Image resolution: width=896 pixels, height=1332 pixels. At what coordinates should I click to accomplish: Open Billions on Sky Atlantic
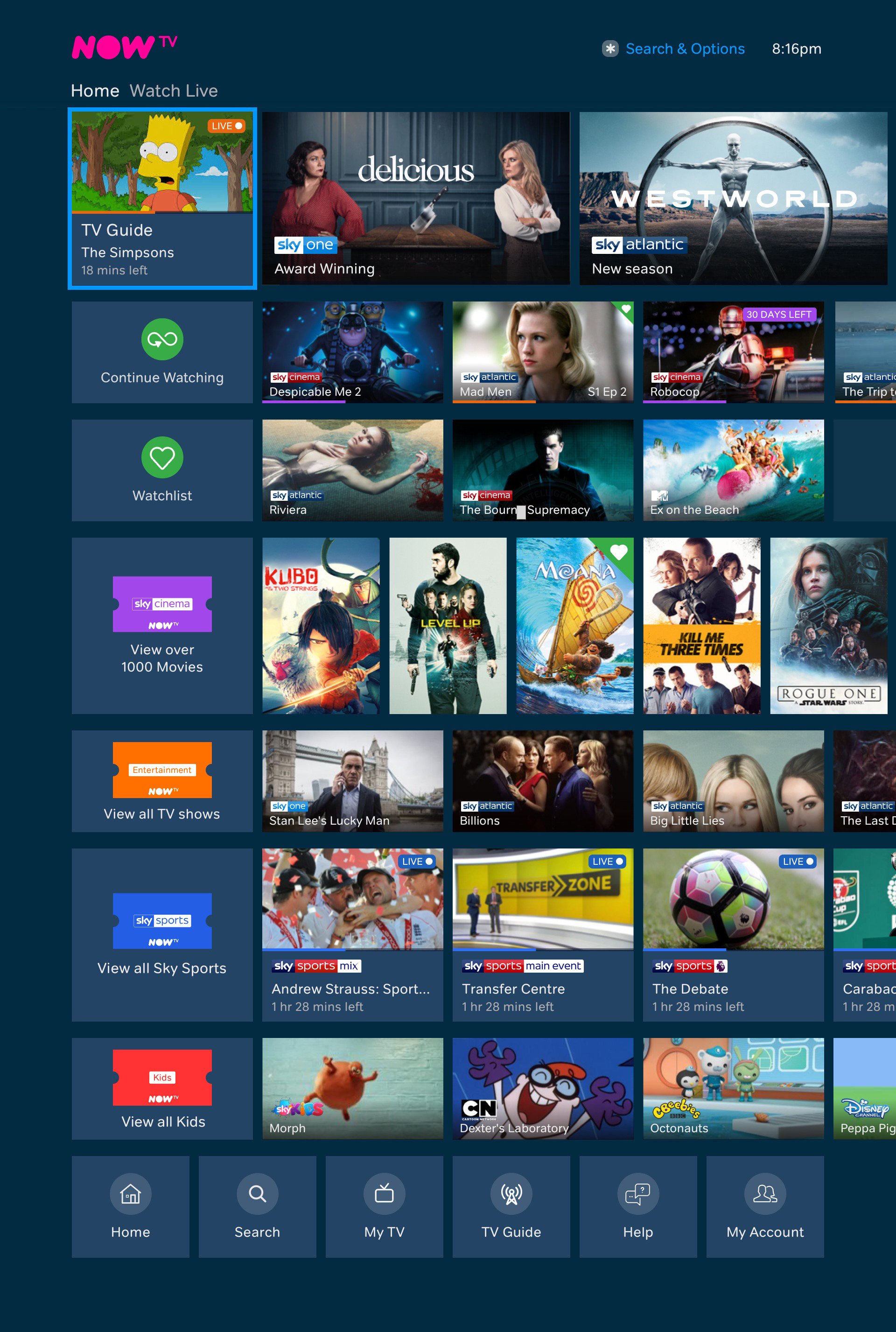(x=543, y=781)
